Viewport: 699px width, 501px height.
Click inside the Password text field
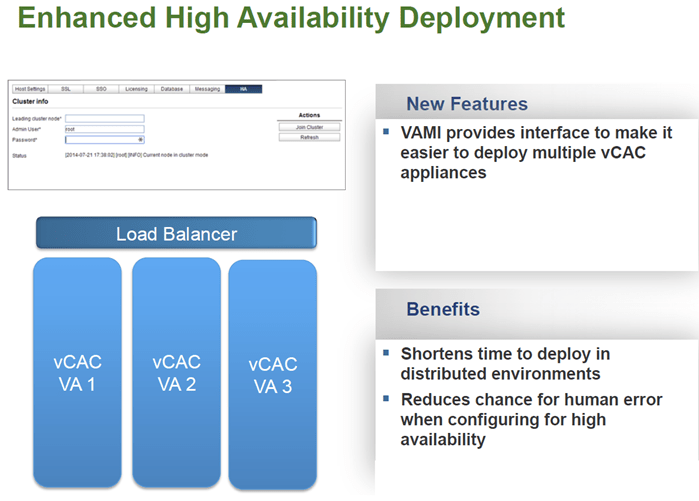pyautogui.click(x=100, y=140)
